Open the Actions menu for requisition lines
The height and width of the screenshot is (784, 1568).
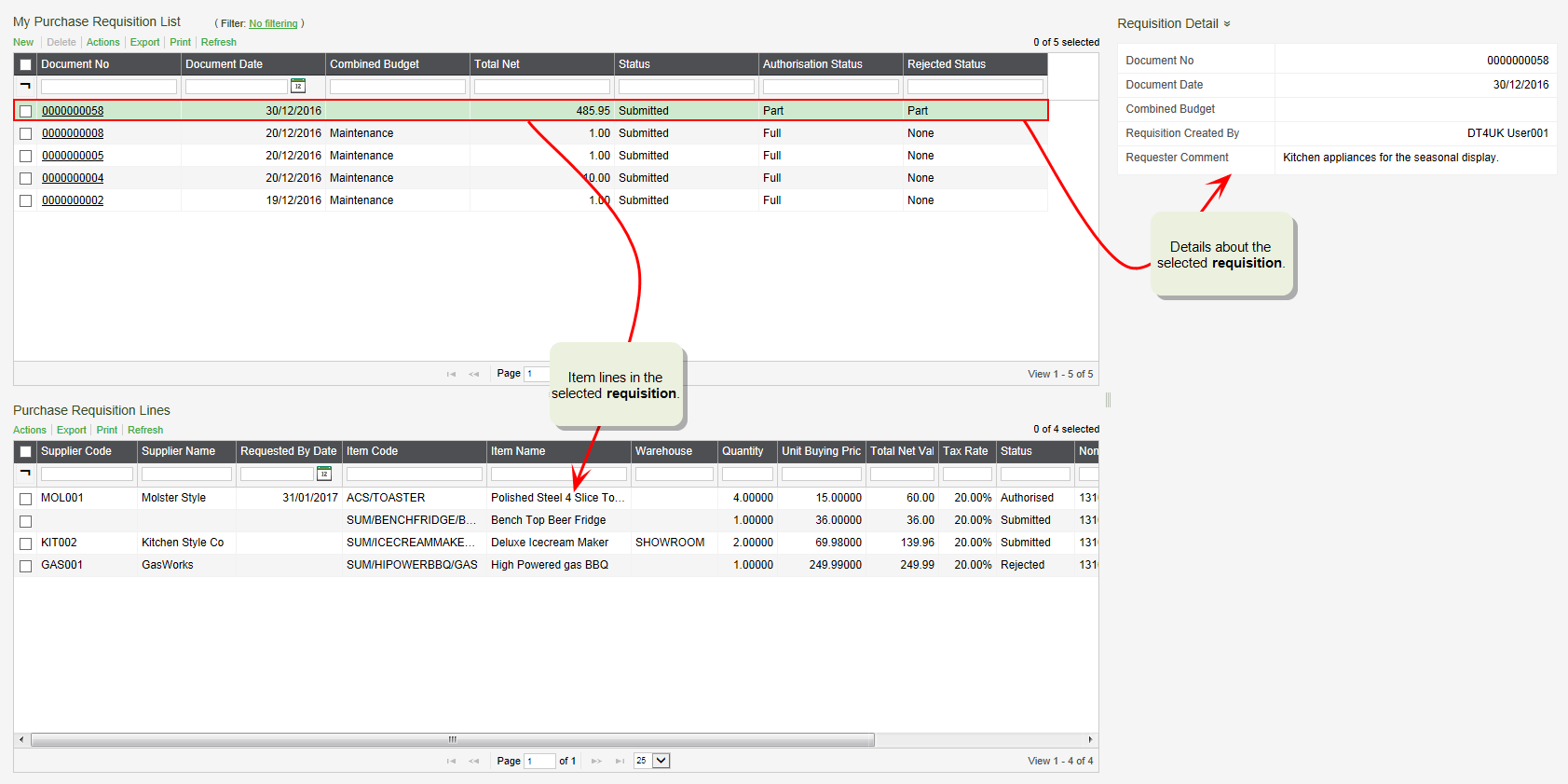30,430
